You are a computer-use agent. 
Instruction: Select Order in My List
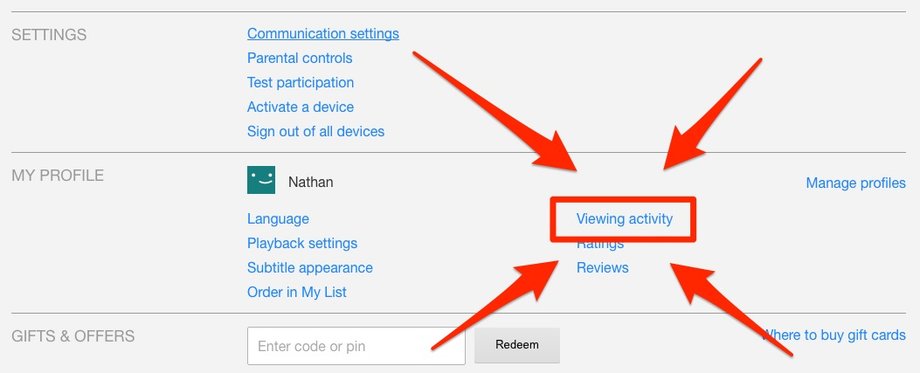point(297,292)
